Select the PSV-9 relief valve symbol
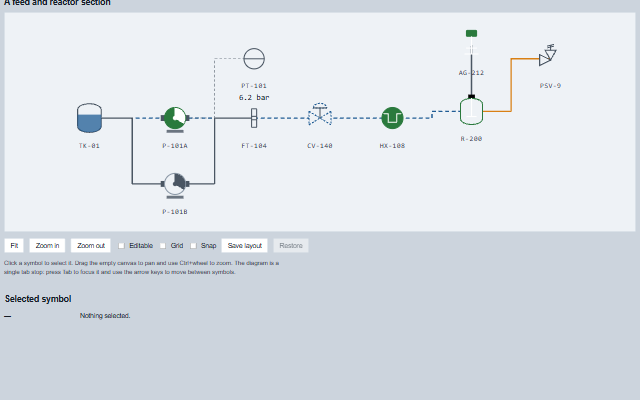The width and height of the screenshot is (640, 400). coord(548,56)
